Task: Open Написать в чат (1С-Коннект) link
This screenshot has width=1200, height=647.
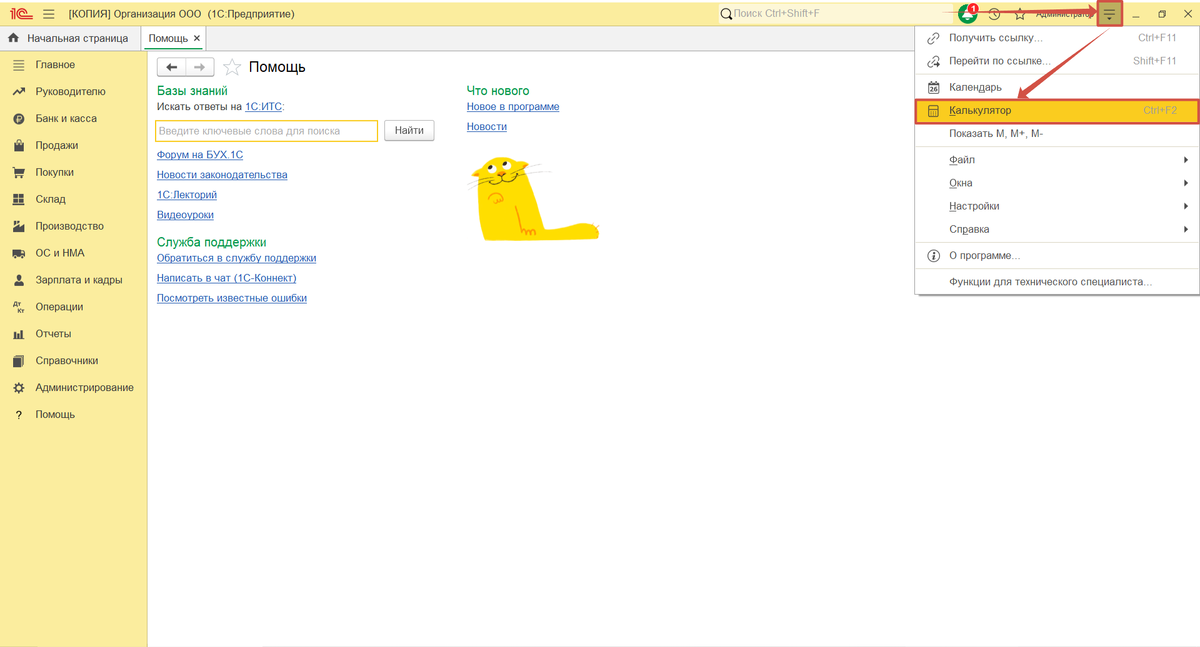Action: coord(227,278)
